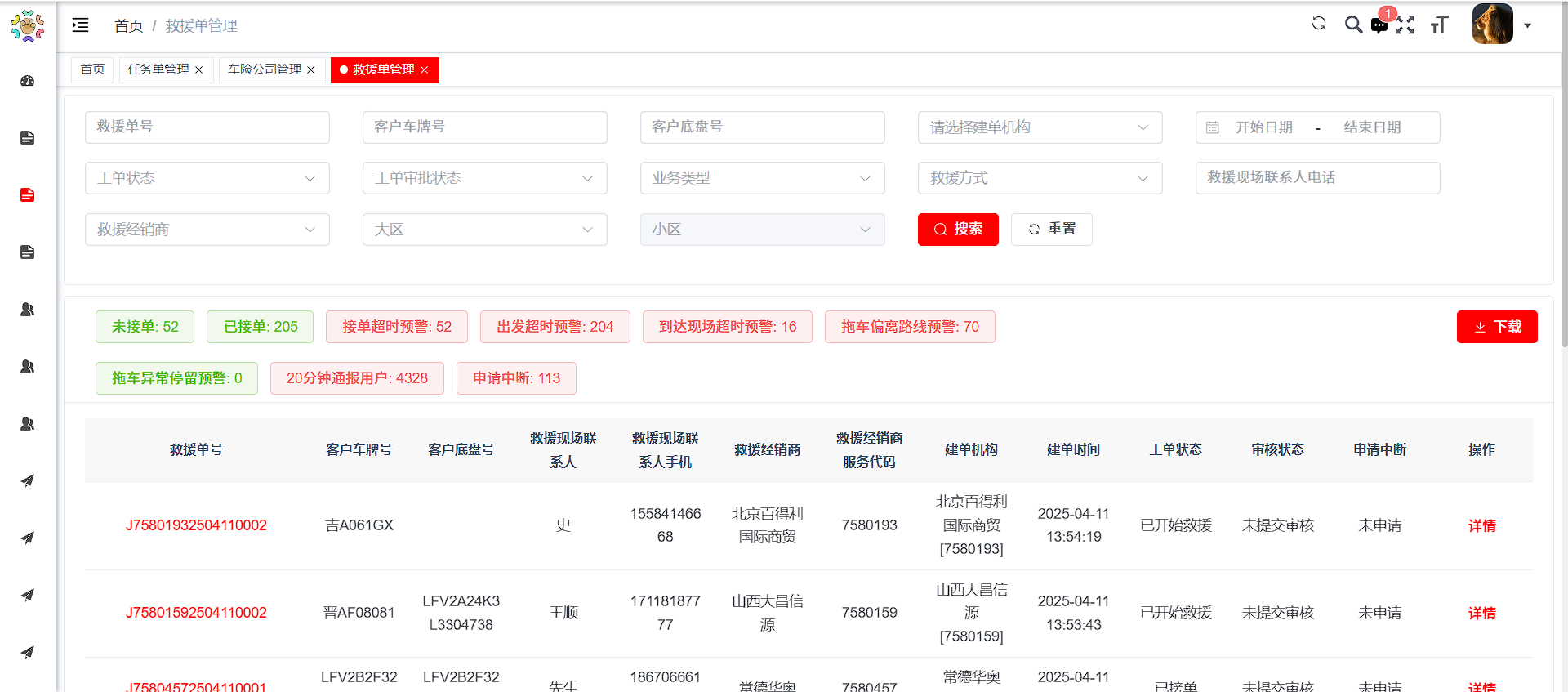Screen dimensions: 1568x692
Task: Filter by 申请中断: 113 tag
Action: tap(516, 378)
